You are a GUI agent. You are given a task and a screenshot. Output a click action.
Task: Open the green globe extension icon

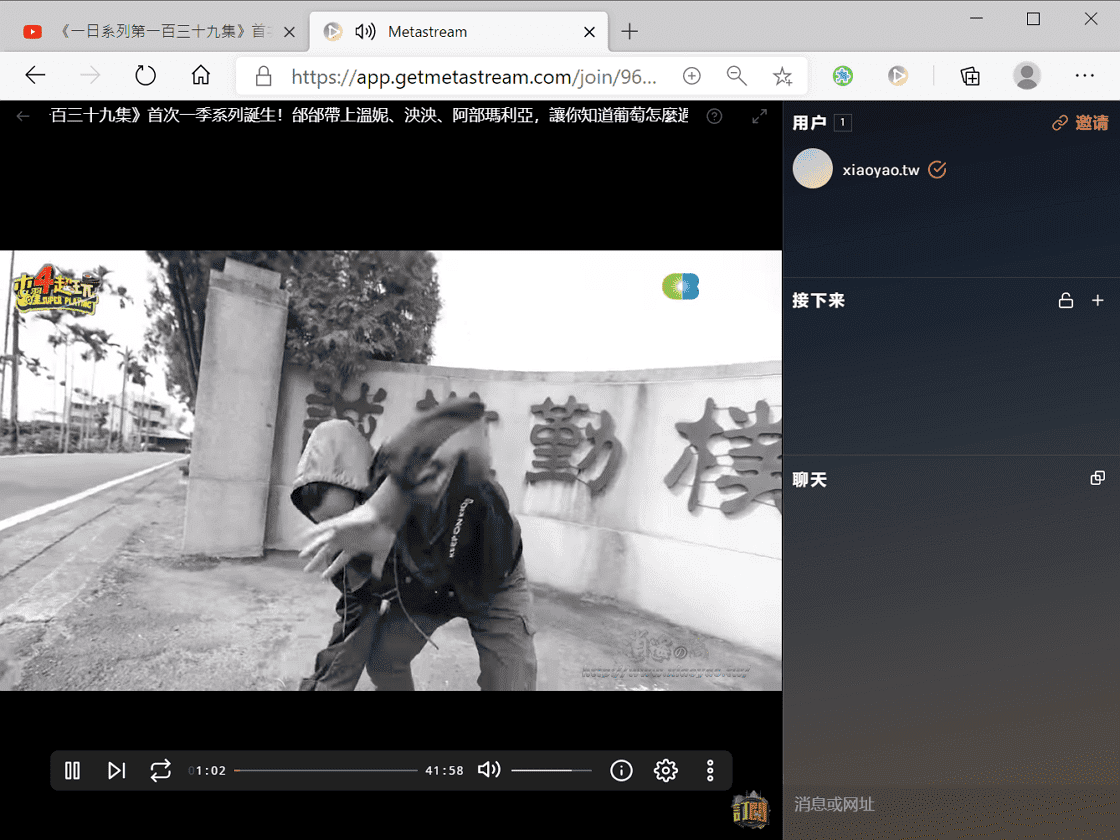843,76
